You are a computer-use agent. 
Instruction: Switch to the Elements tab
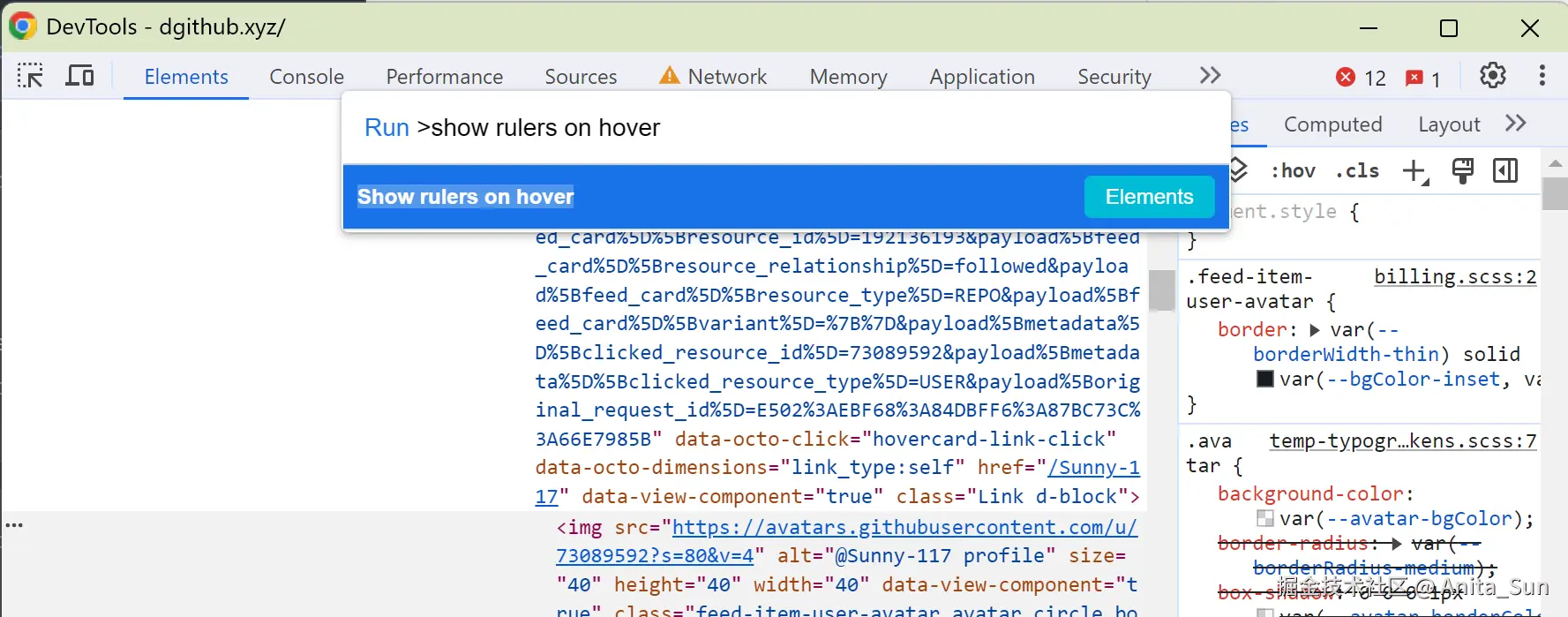tap(186, 77)
